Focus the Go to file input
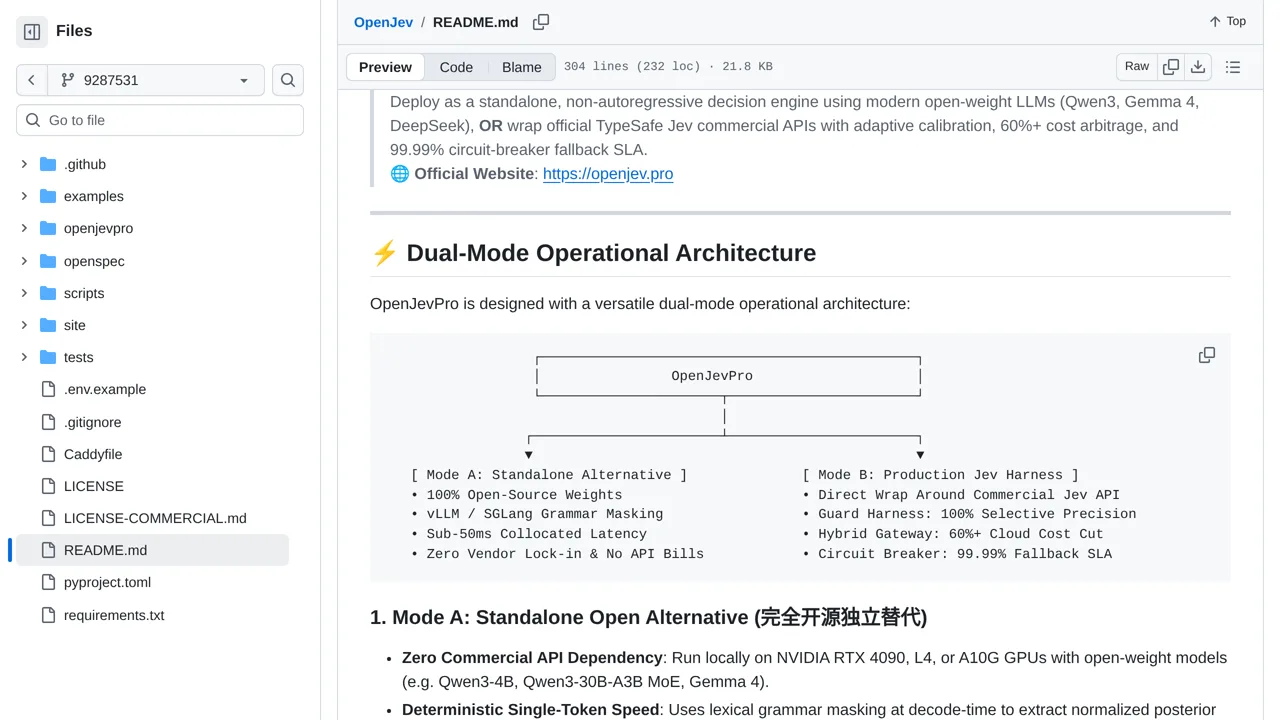The height and width of the screenshot is (720, 1280). [160, 120]
